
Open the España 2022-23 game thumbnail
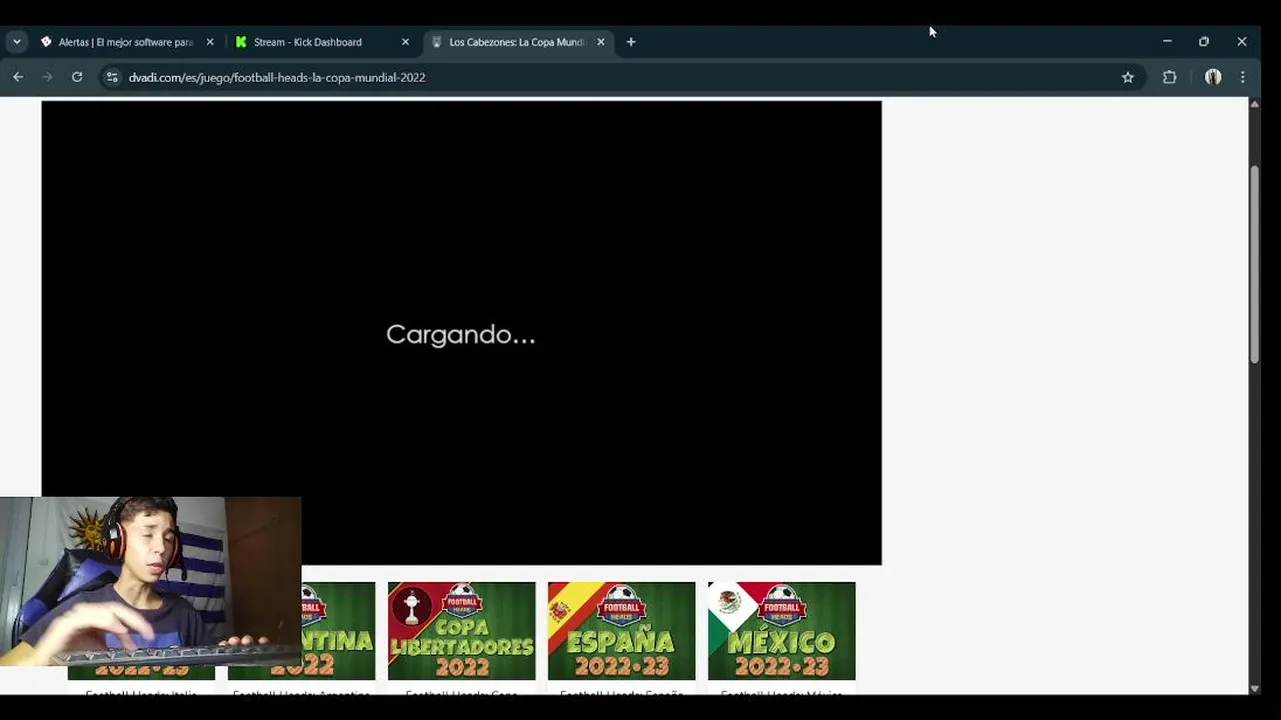coord(622,631)
